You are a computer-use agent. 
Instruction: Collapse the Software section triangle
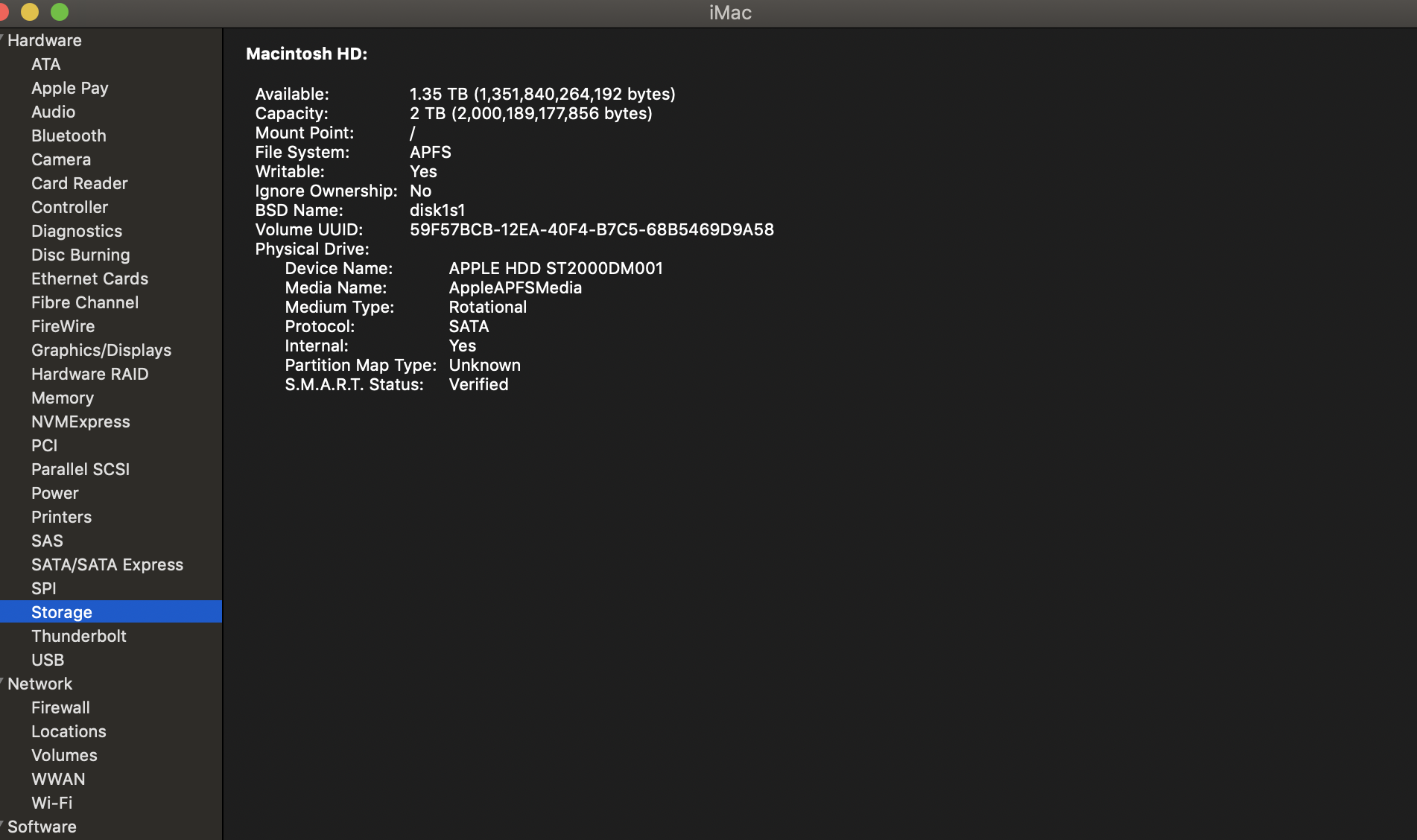pyautogui.click(x=2, y=824)
